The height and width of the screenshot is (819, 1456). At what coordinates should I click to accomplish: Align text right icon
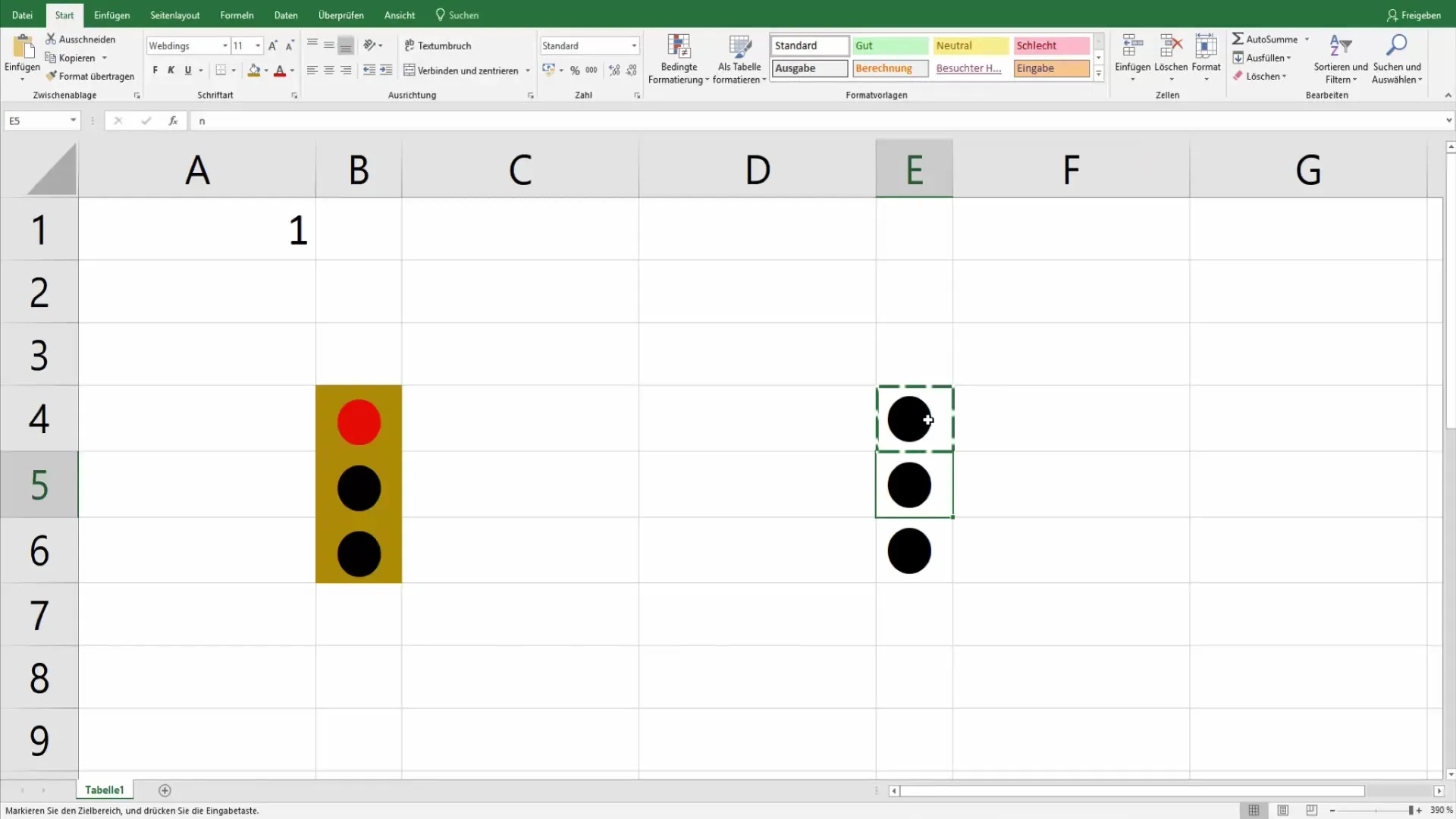pyautogui.click(x=346, y=71)
